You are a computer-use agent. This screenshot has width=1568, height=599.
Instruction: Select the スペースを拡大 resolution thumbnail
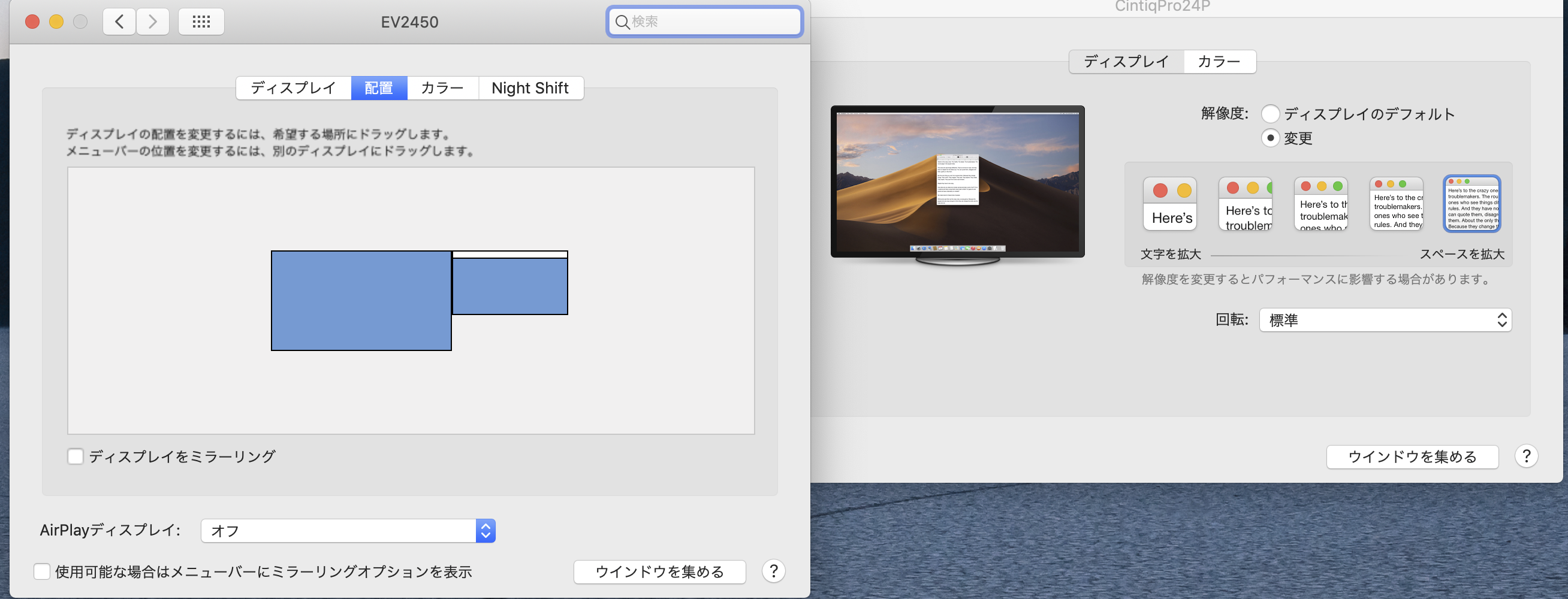[1472, 204]
